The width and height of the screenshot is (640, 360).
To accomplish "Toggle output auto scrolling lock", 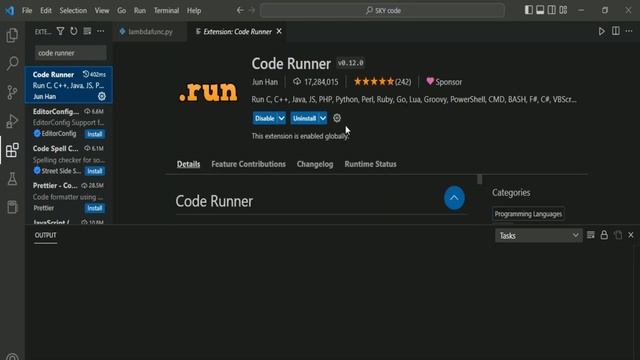I will tap(604, 235).
